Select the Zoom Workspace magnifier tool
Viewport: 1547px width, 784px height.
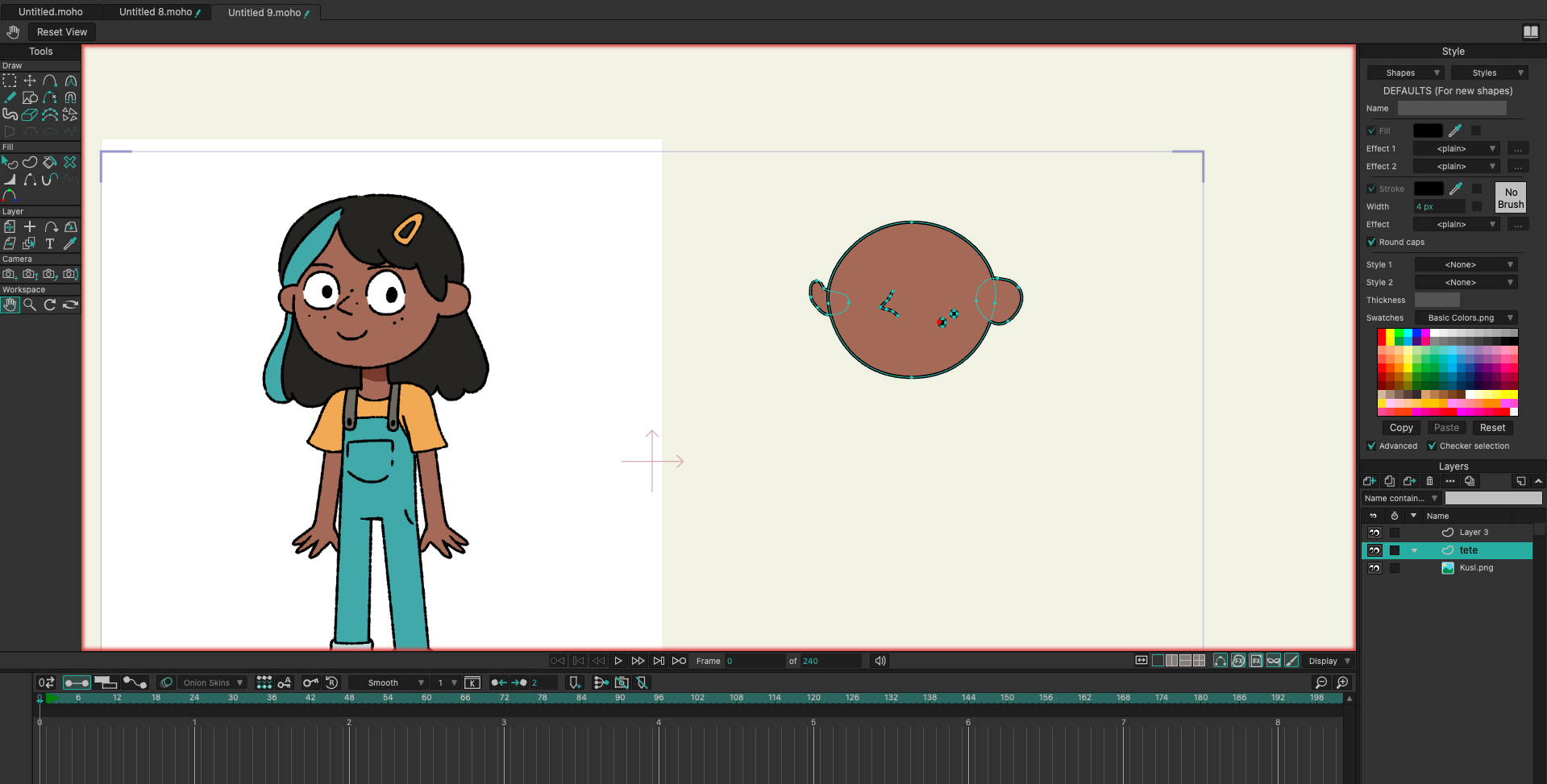click(30, 305)
